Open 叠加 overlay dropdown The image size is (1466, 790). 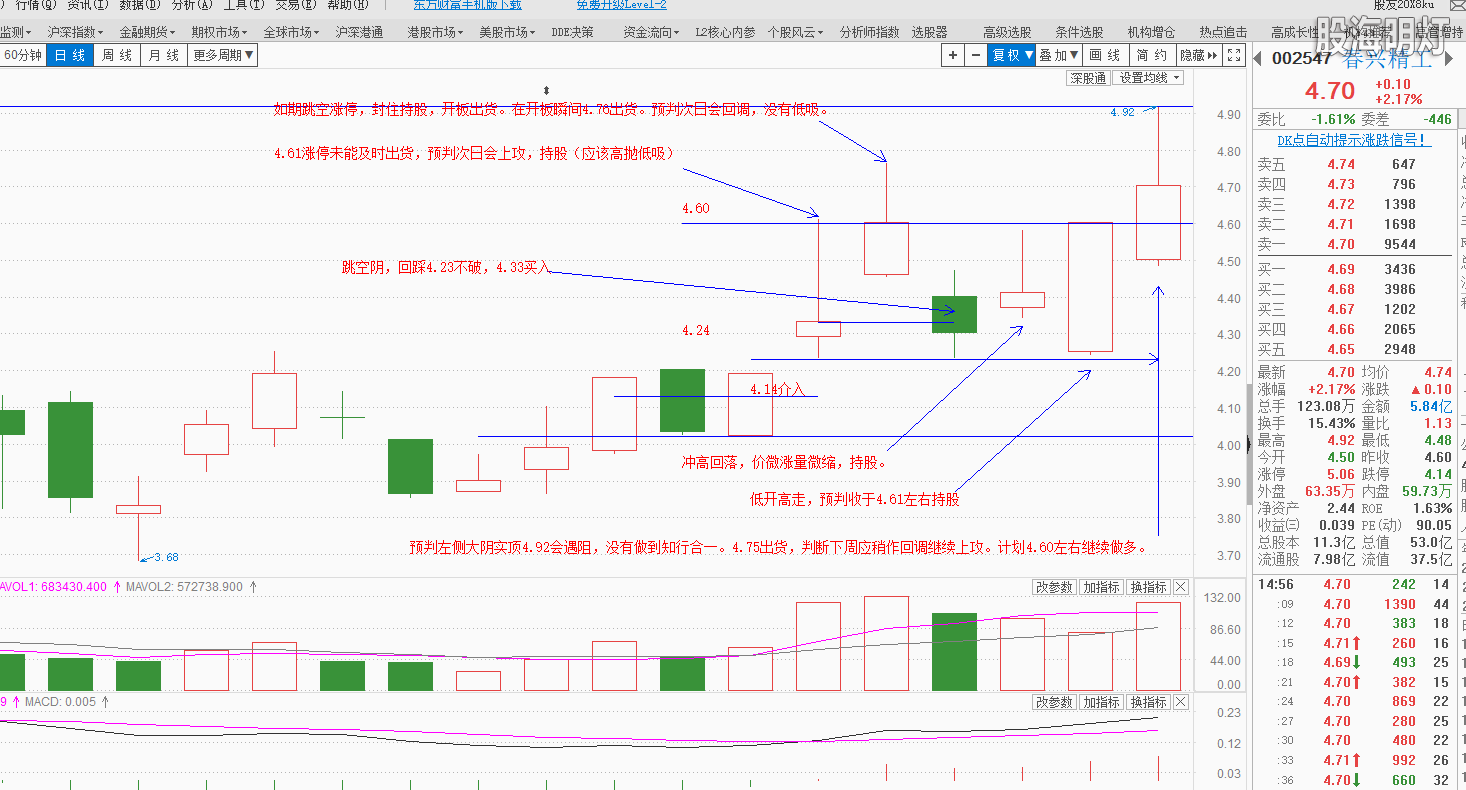coord(1059,55)
